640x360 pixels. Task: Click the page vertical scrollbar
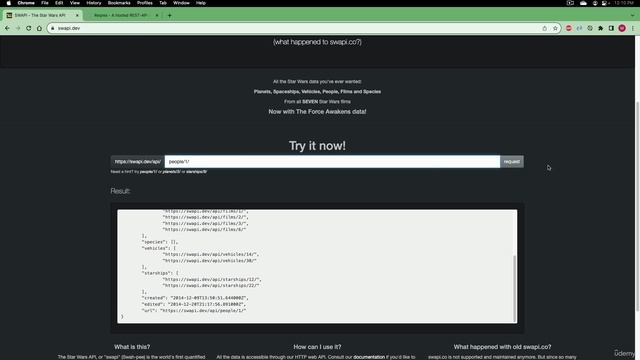tap(637, 206)
